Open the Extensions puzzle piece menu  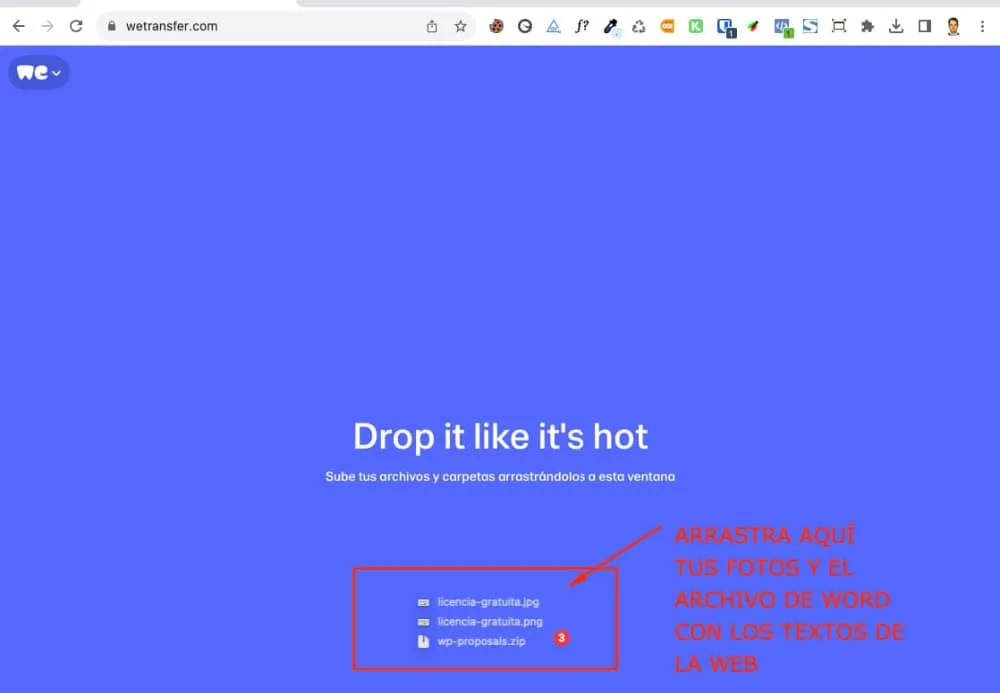tap(867, 26)
